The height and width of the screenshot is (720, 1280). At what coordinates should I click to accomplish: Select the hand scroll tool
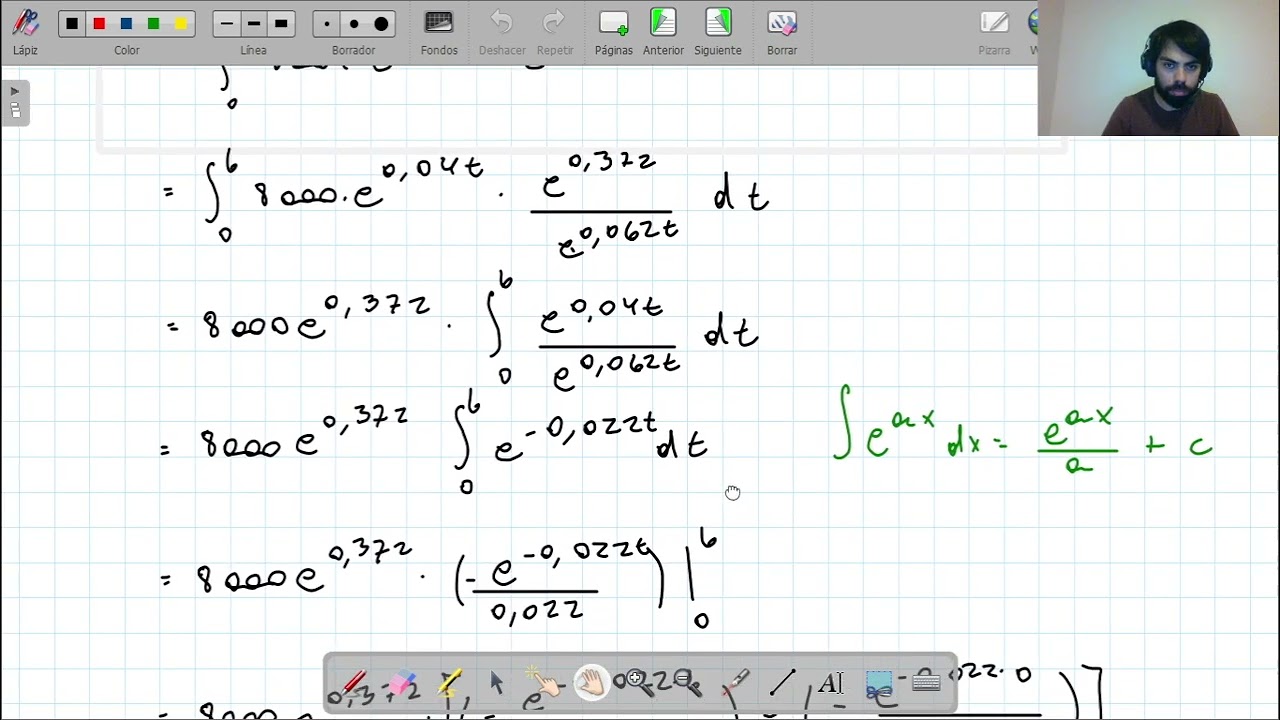592,684
